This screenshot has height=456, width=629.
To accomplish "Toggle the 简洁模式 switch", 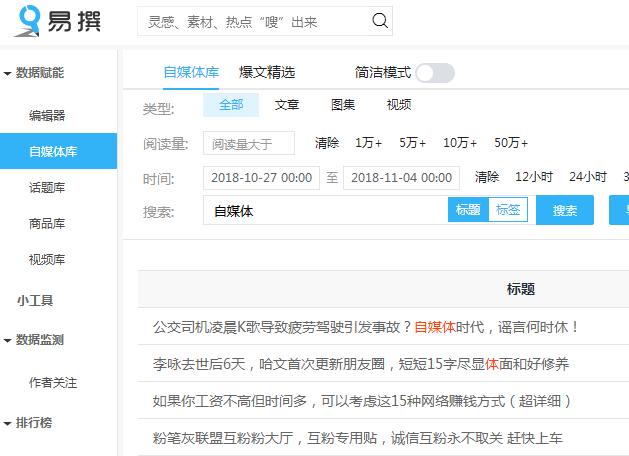I will click(x=435, y=73).
